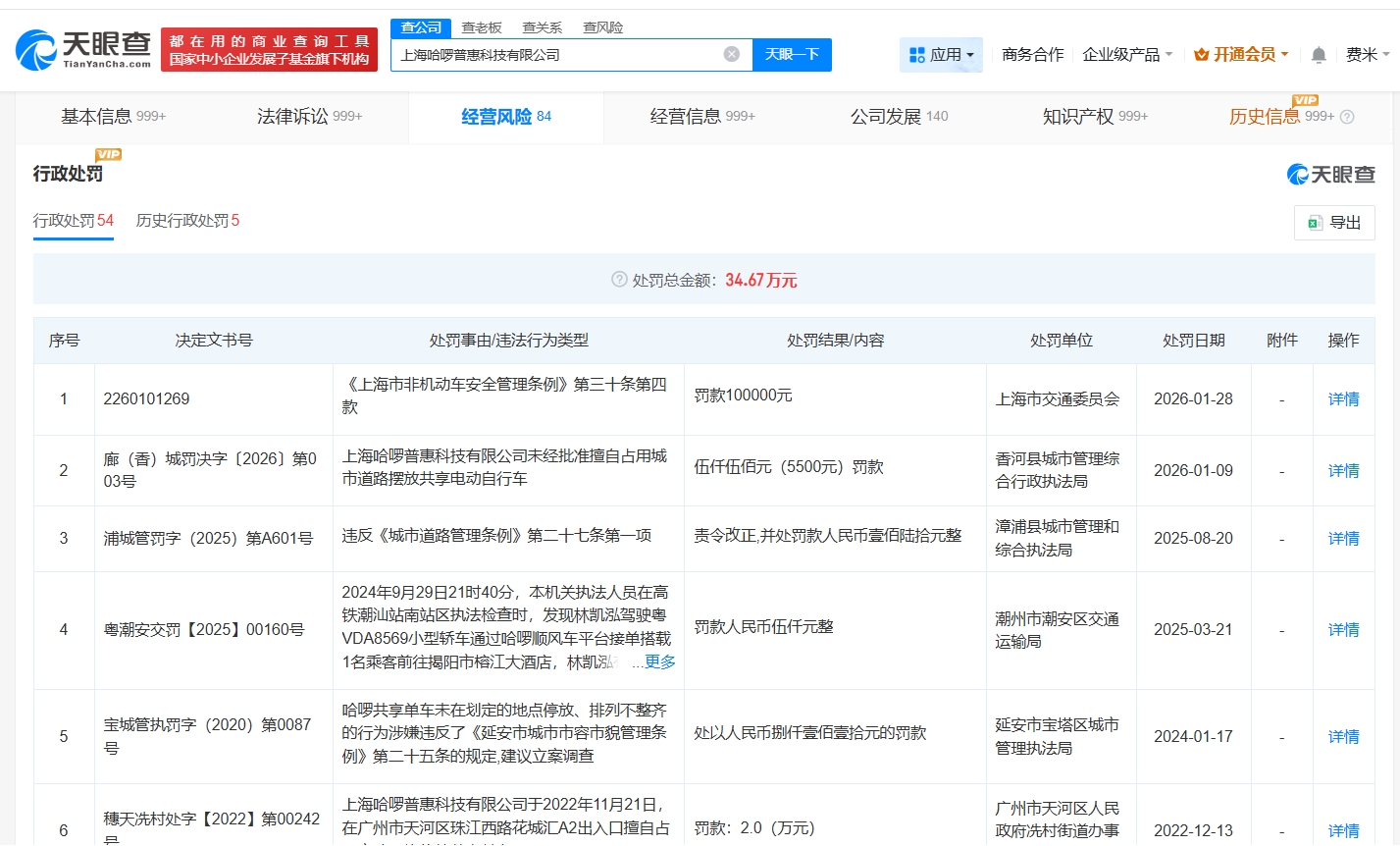Open the 应用 dropdown menu
This screenshot has width=1400, height=846.
click(941, 55)
